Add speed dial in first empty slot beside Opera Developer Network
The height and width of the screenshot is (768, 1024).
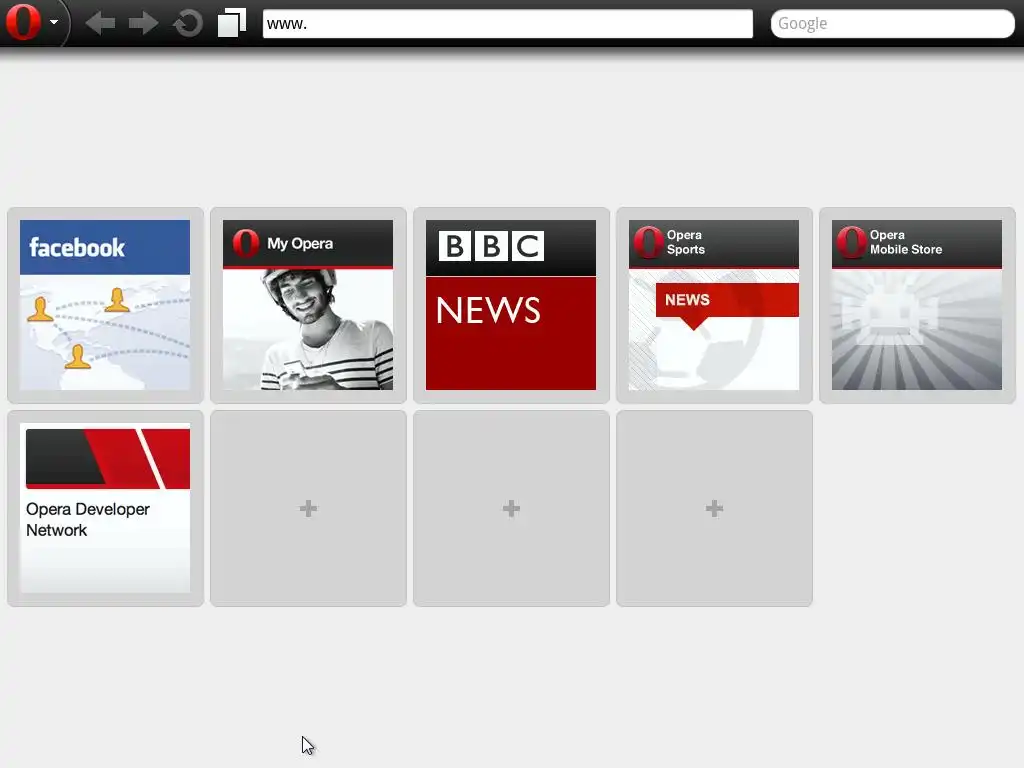(x=308, y=508)
